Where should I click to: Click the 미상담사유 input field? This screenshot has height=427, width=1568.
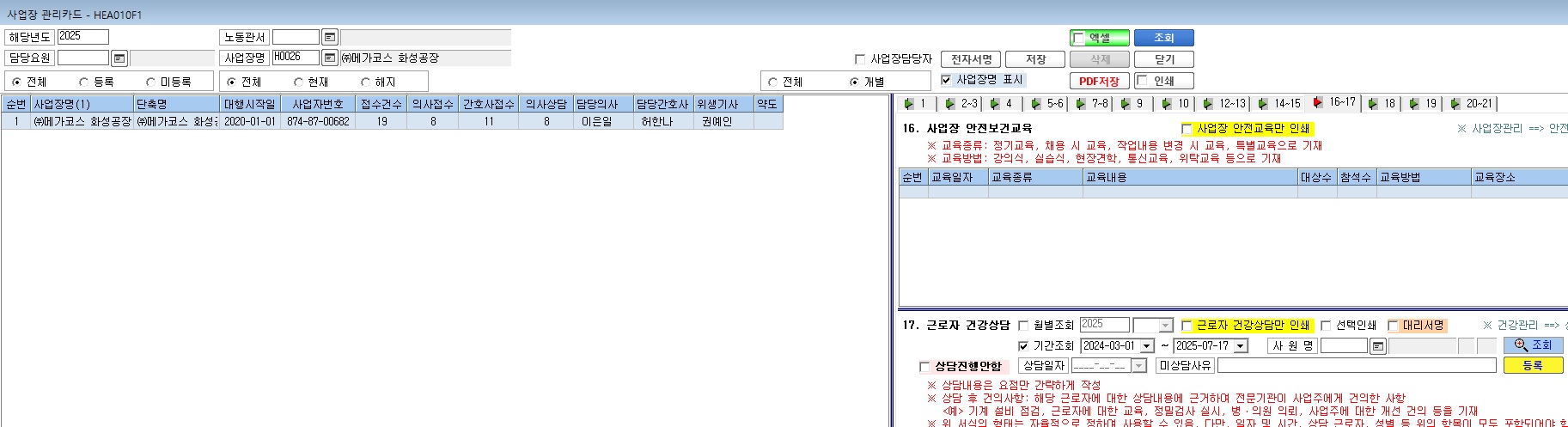point(1357,366)
